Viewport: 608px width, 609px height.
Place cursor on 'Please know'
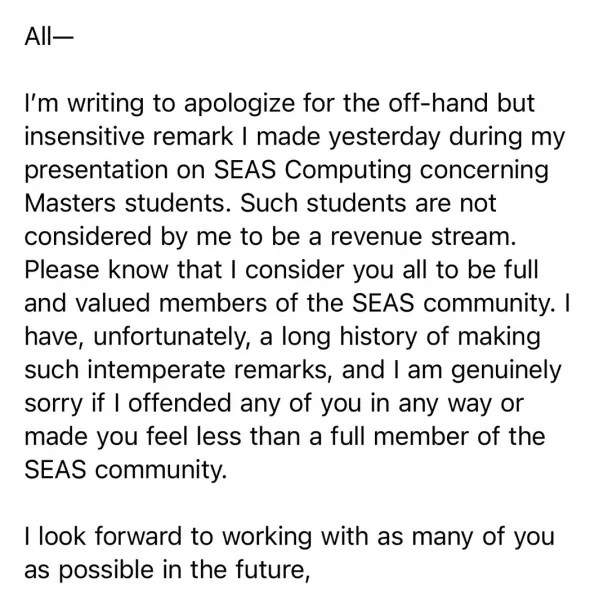(96, 270)
